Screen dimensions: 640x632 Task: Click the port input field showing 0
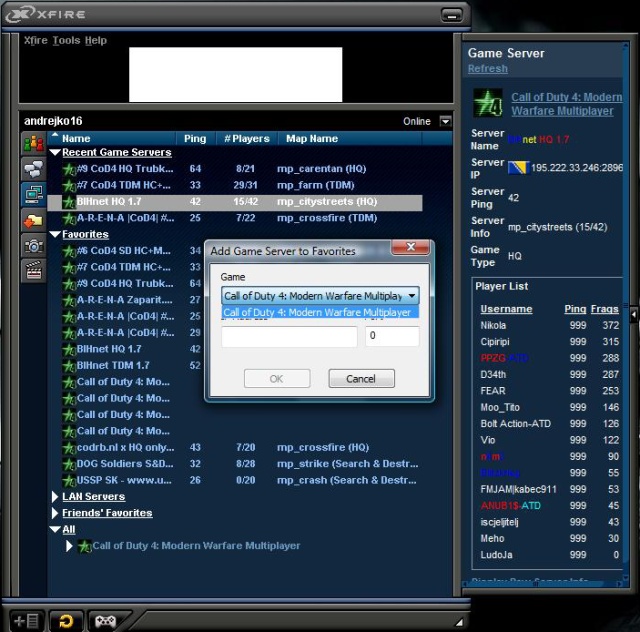tap(392, 336)
